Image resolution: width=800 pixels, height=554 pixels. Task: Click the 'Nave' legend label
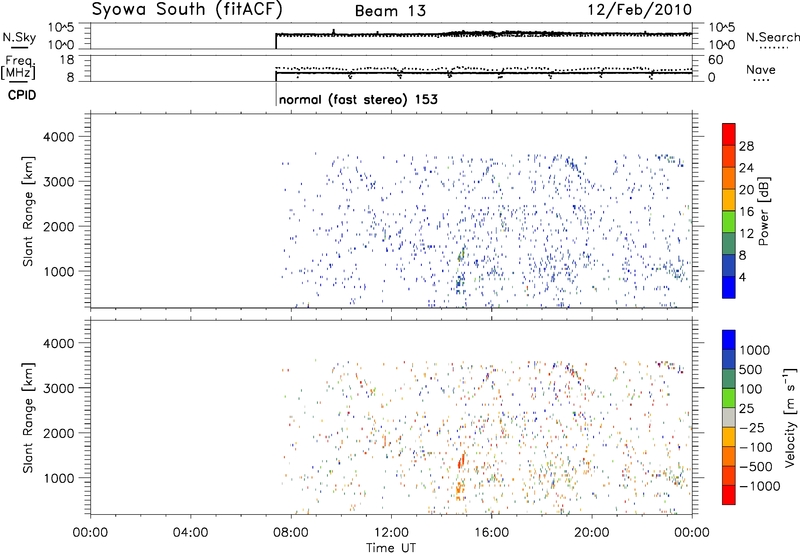tap(761, 69)
